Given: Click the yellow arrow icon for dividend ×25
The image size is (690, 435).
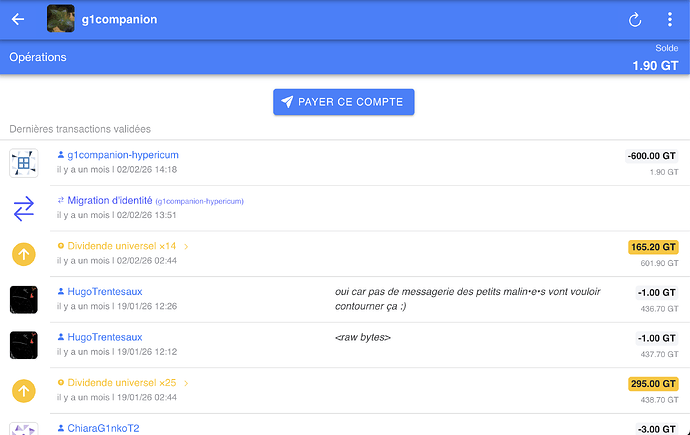Looking at the screenshot, I should point(24,390).
